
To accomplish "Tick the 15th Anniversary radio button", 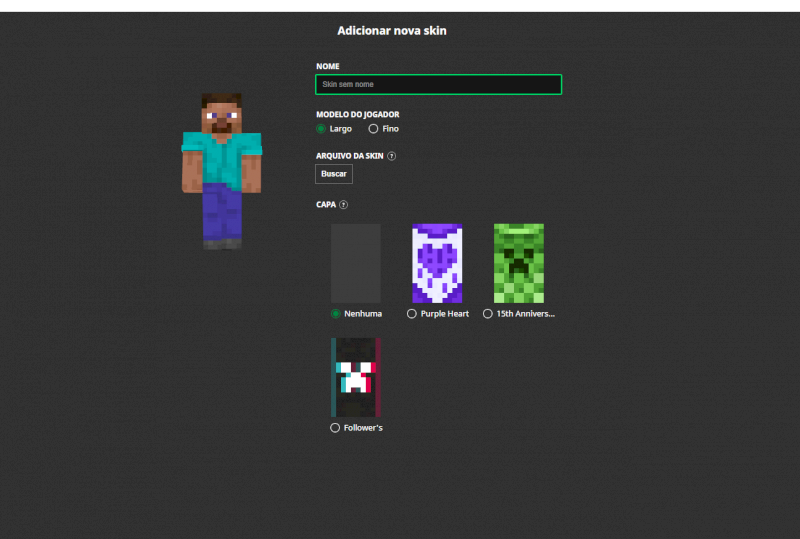I will coord(488,314).
